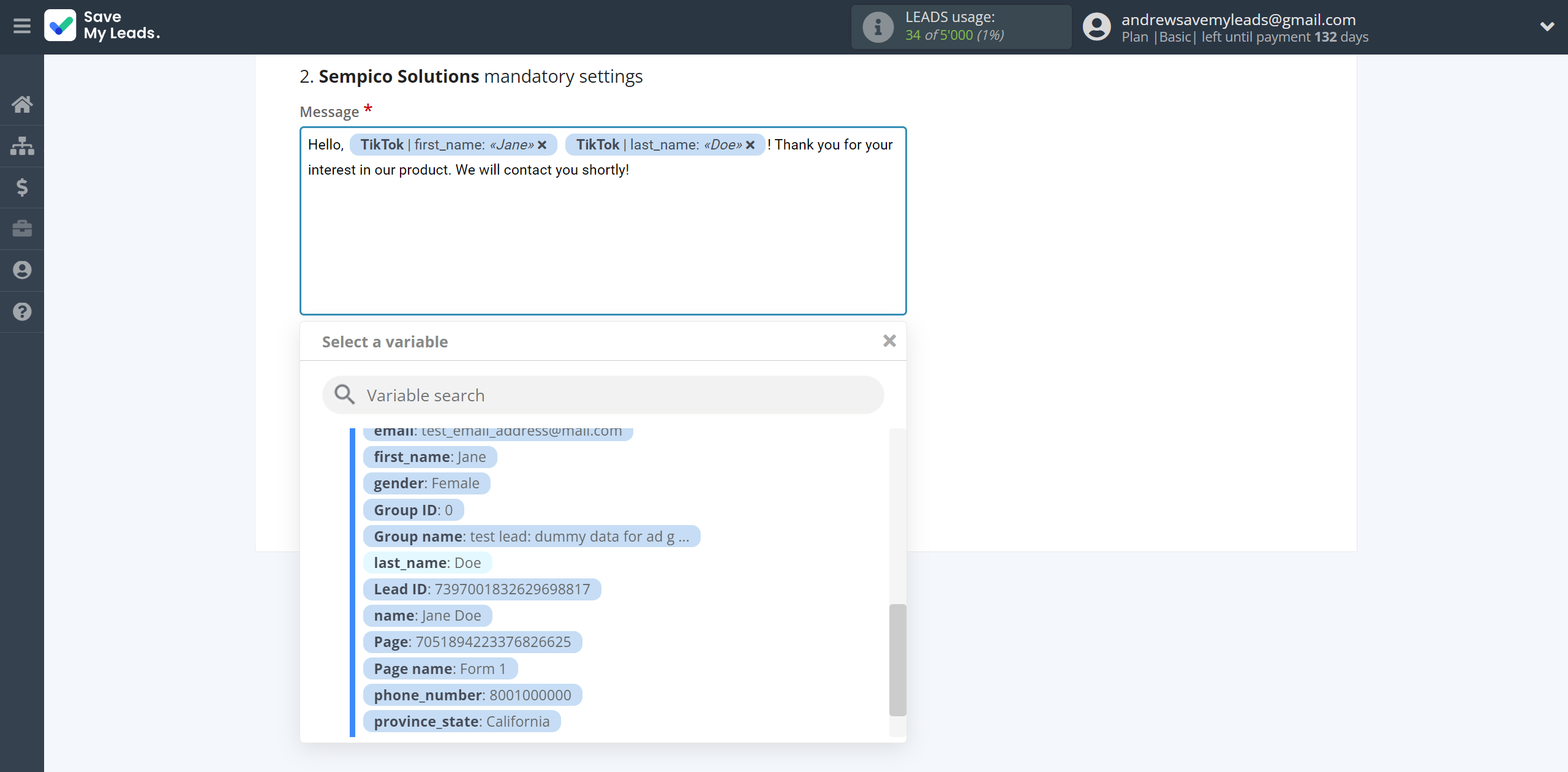The height and width of the screenshot is (772, 1568).
Task: Expand the account dropdown chevron
Action: pyautogui.click(x=1547, y=26)
